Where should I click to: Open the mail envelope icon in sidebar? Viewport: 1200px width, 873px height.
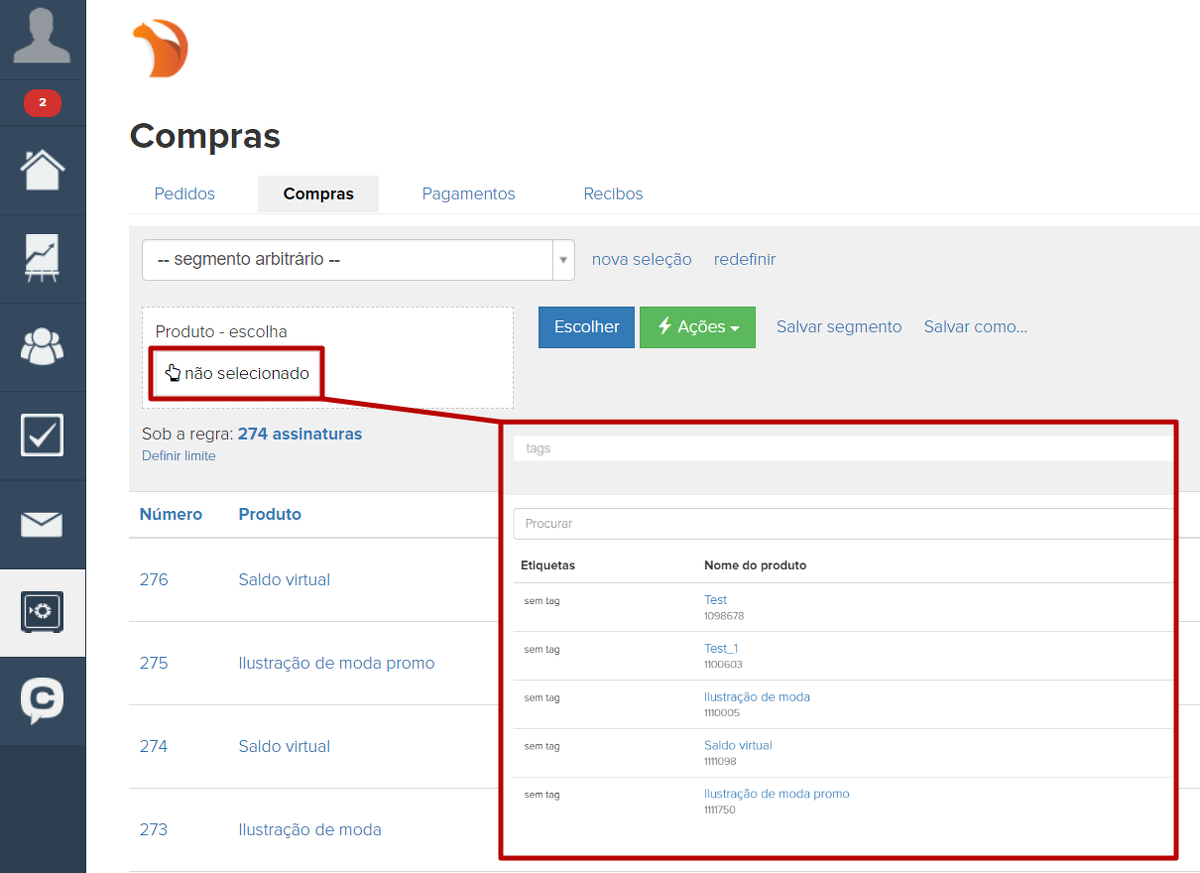pyautogui.click(x=42, y=524)
